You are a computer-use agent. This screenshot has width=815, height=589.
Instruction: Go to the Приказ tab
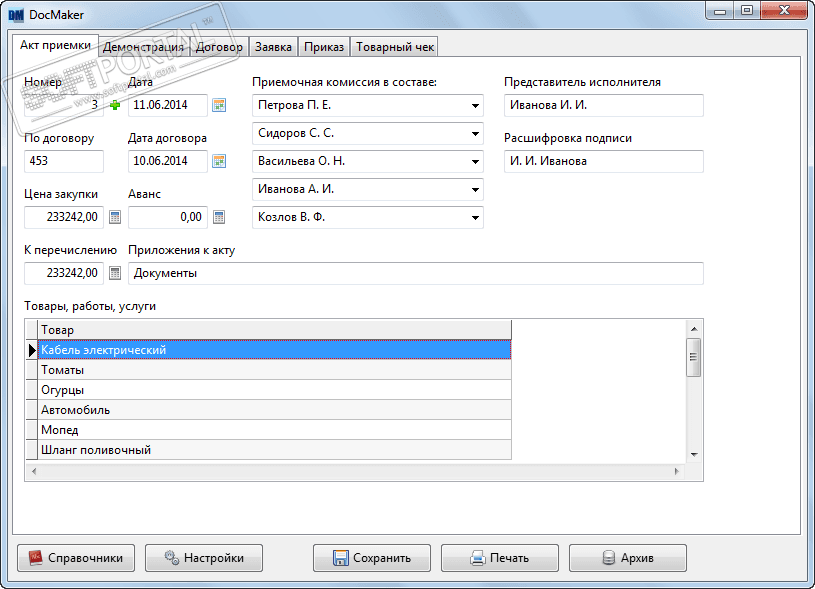point(324,47)
